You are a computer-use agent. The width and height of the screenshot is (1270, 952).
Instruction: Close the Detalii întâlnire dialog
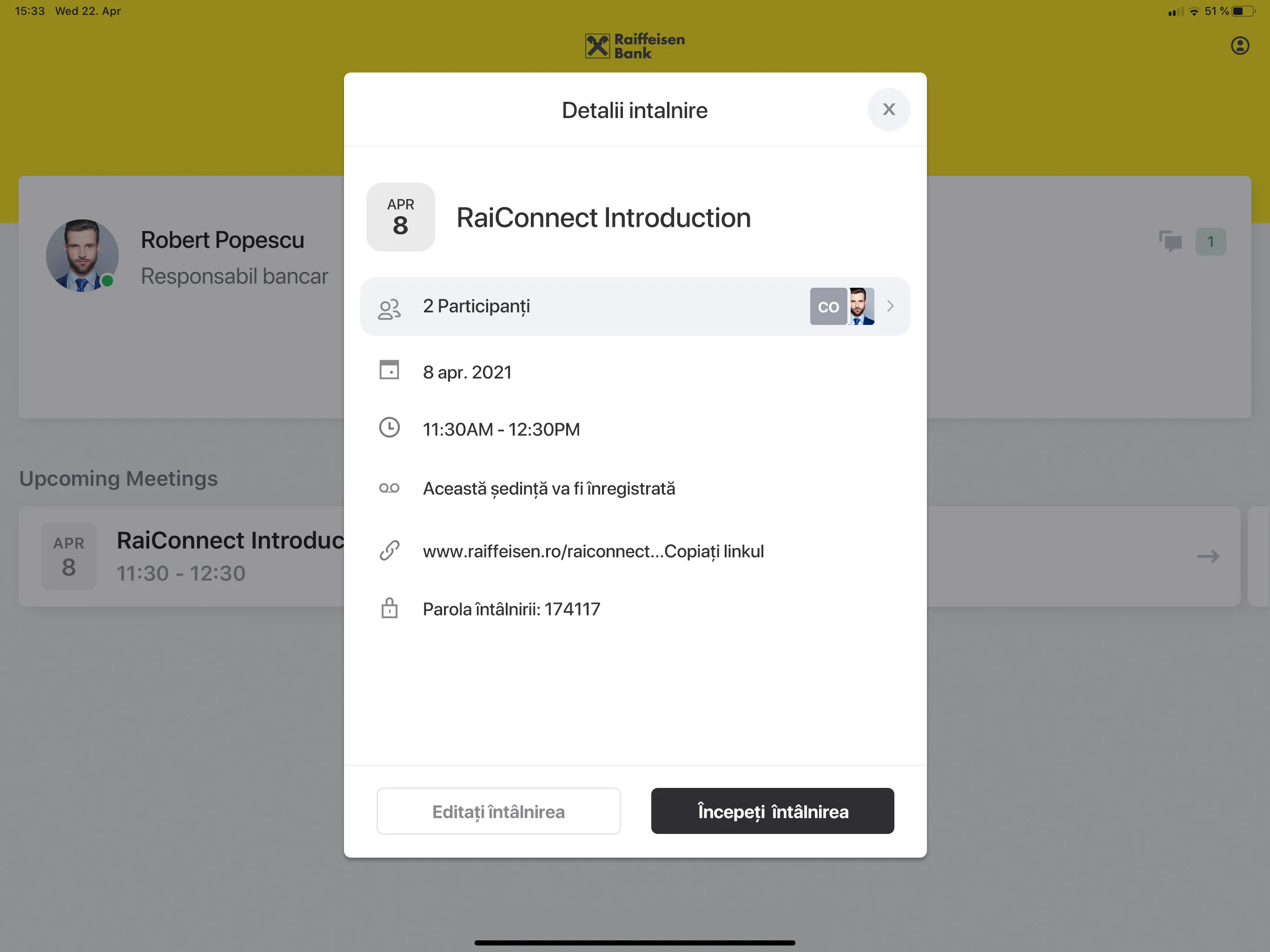click(x=888, y=109)
